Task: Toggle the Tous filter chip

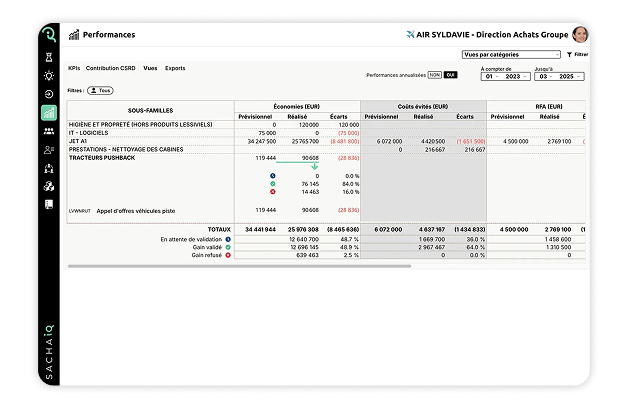Action: (x=100, y=90)
